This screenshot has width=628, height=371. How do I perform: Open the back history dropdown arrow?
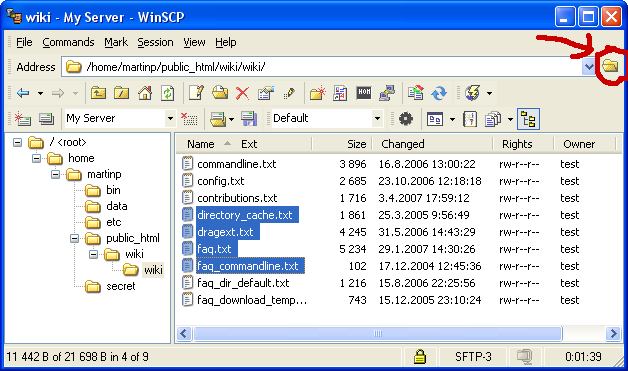[x=40, y=94]
